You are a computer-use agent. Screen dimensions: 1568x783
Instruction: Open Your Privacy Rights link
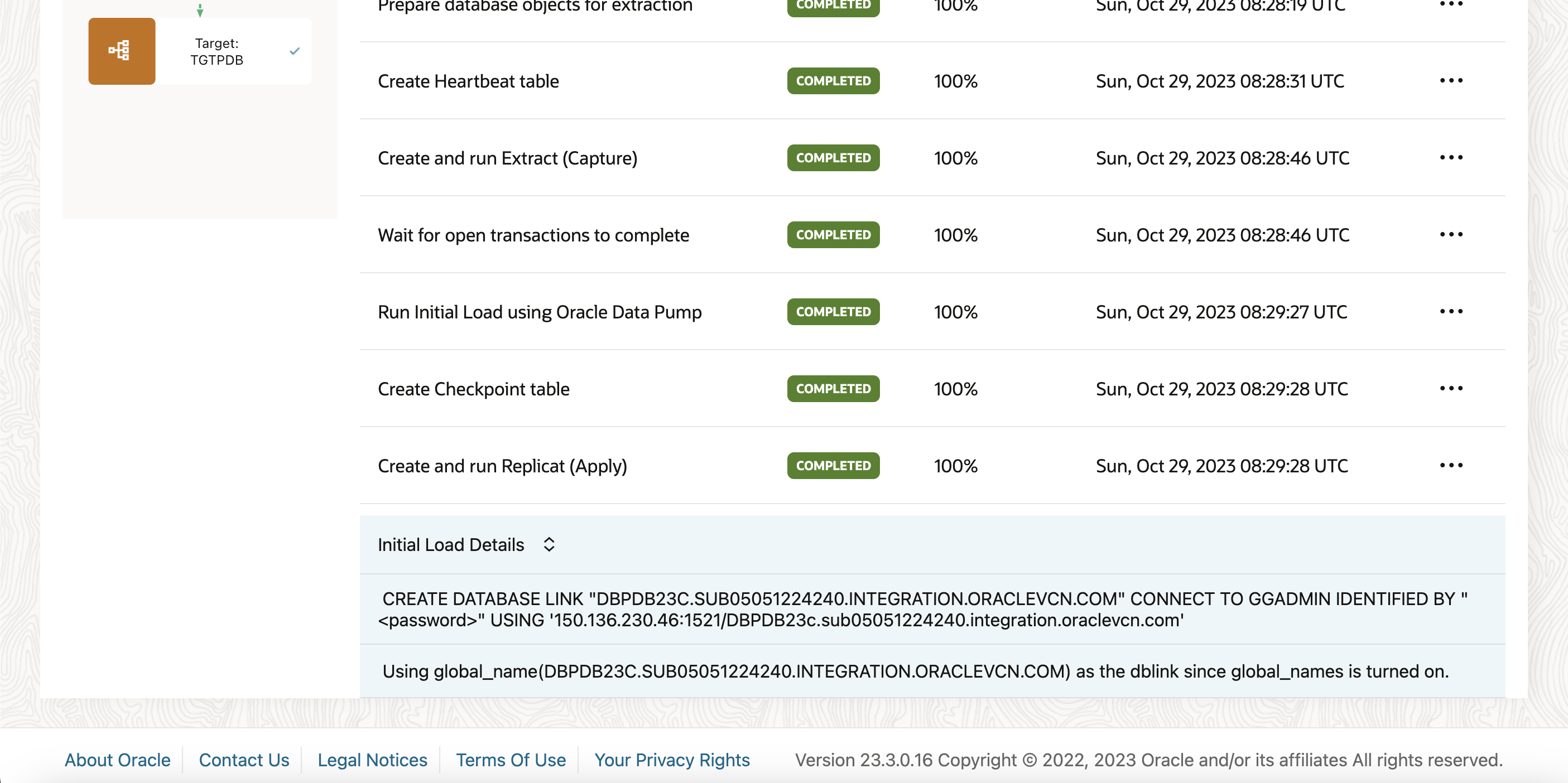[671, 760]
